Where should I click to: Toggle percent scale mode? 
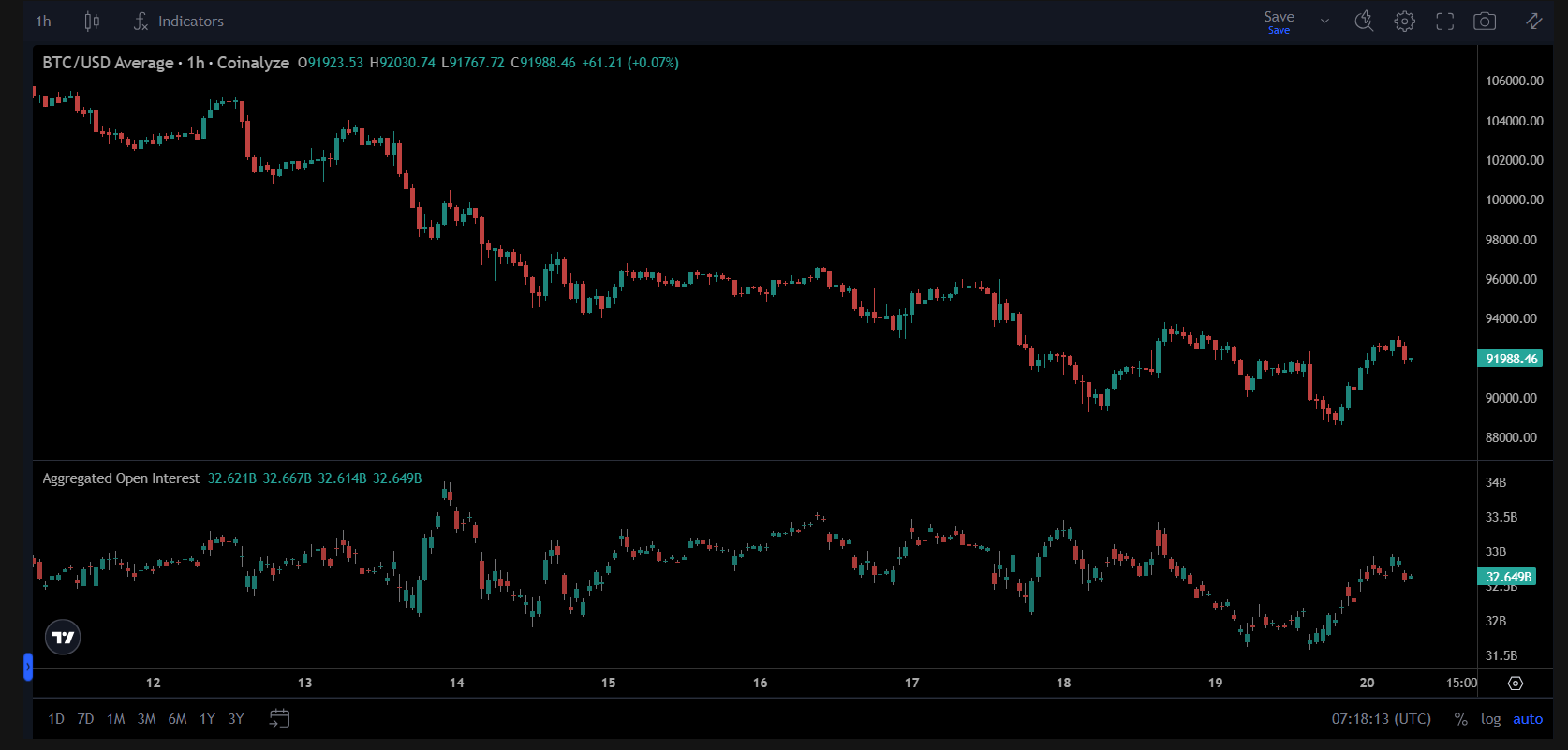(1460, 719)
